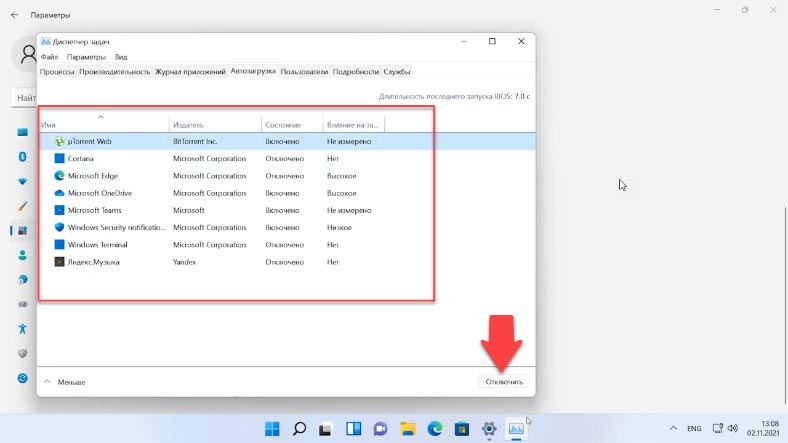Screen dimensions: 788x443
Task: Open the Windows Start menu
Action: pos(272,428)
